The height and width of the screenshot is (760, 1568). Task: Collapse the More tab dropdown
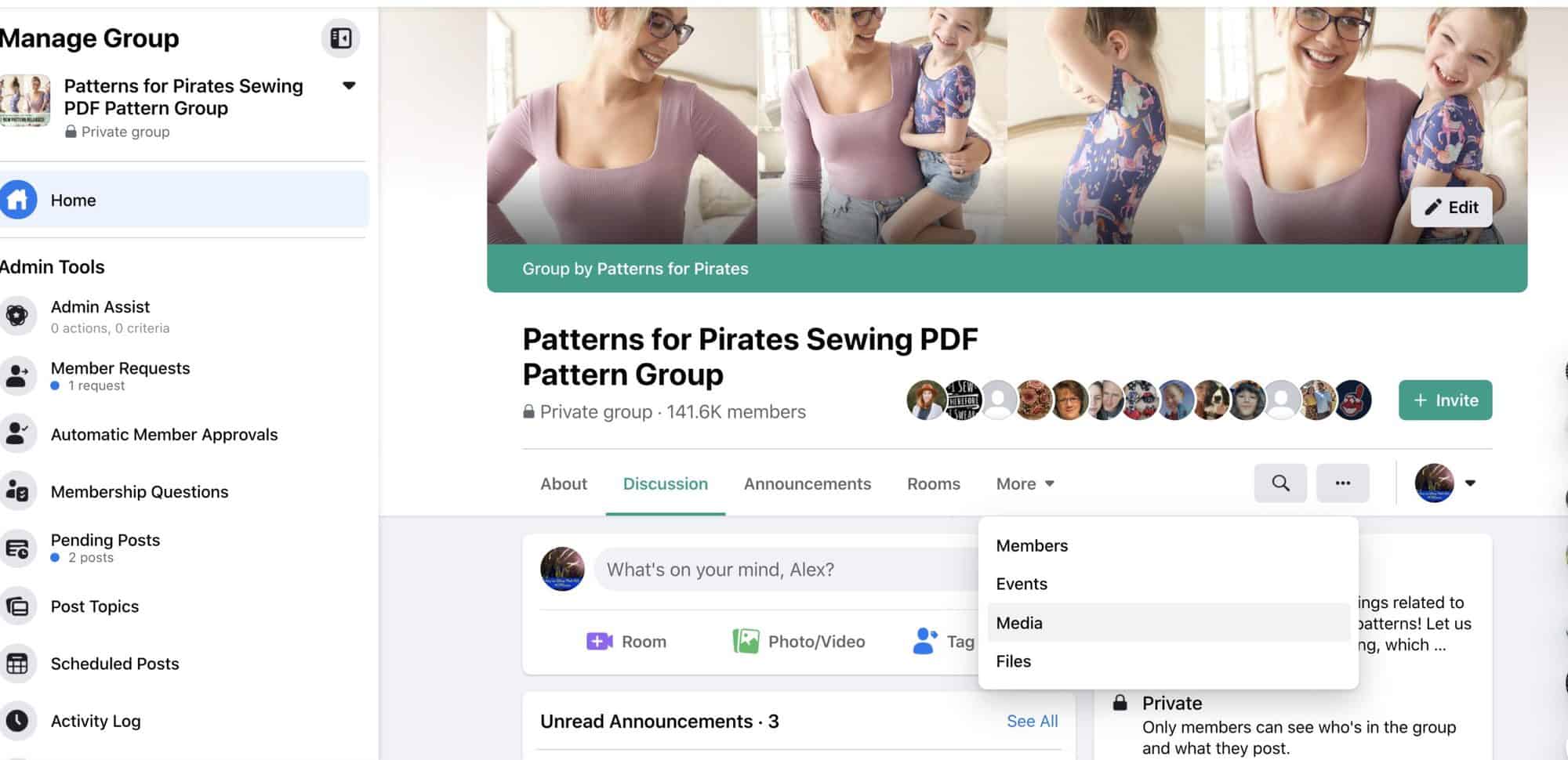click(x=1025, y=484)
